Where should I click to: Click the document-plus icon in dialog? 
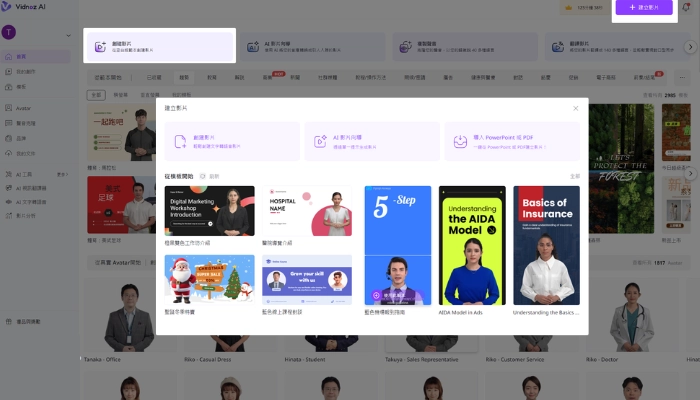180,142
